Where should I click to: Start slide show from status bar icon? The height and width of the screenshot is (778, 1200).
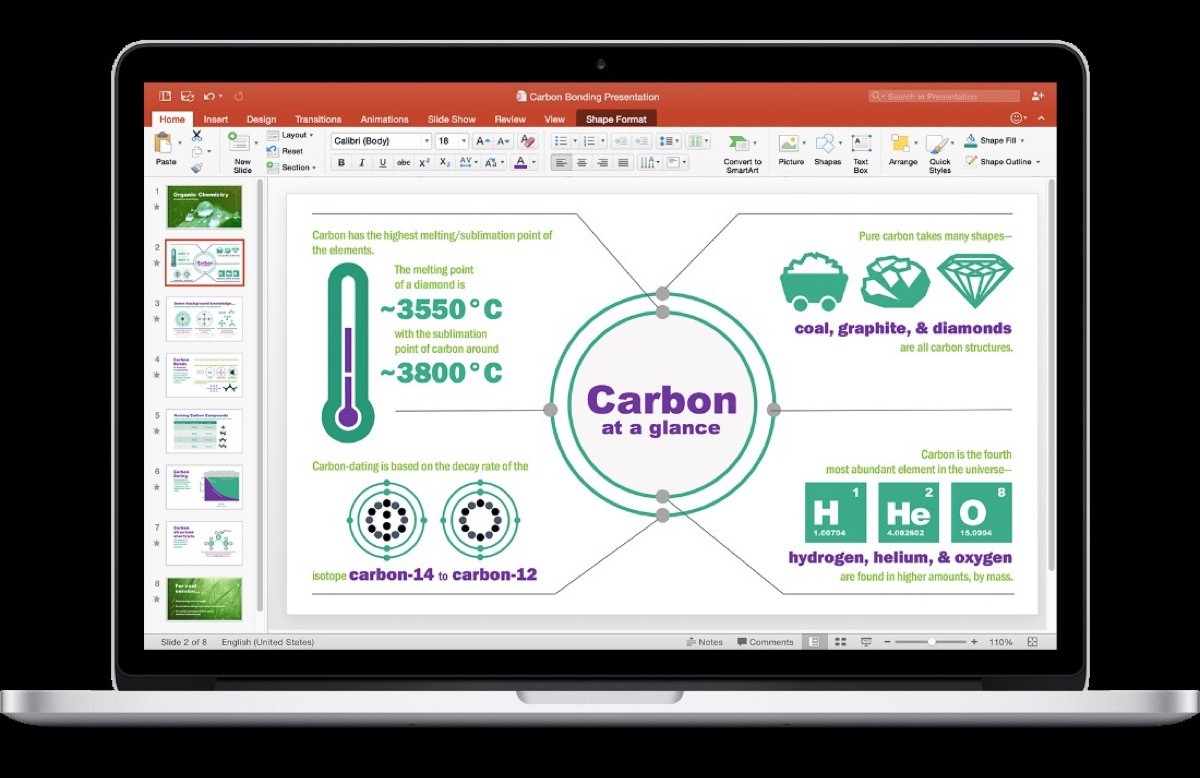click(866, 642)
